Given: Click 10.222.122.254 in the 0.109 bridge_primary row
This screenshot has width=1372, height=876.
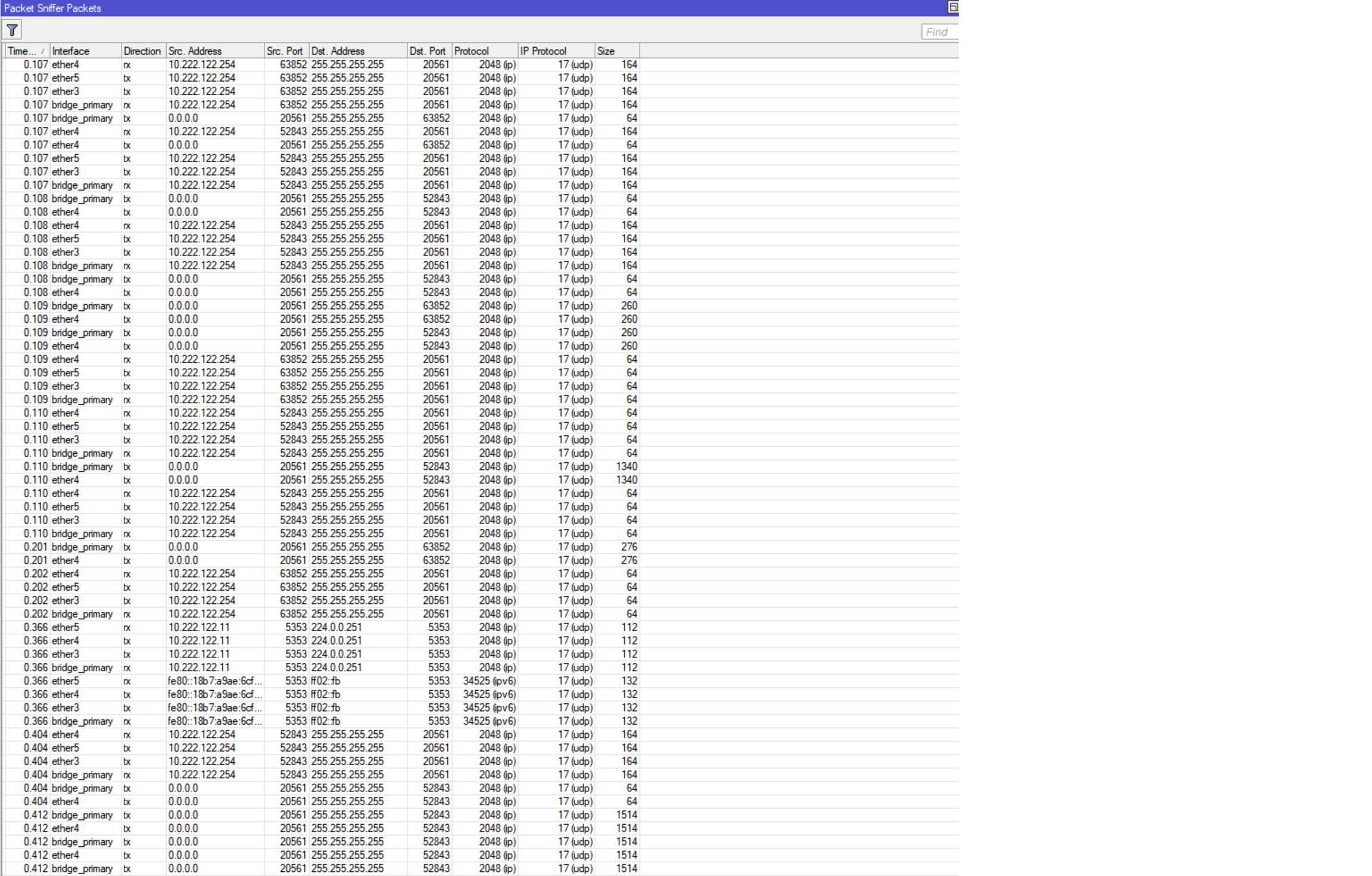Looking at the screenshot, I should (x=202, y=400).
